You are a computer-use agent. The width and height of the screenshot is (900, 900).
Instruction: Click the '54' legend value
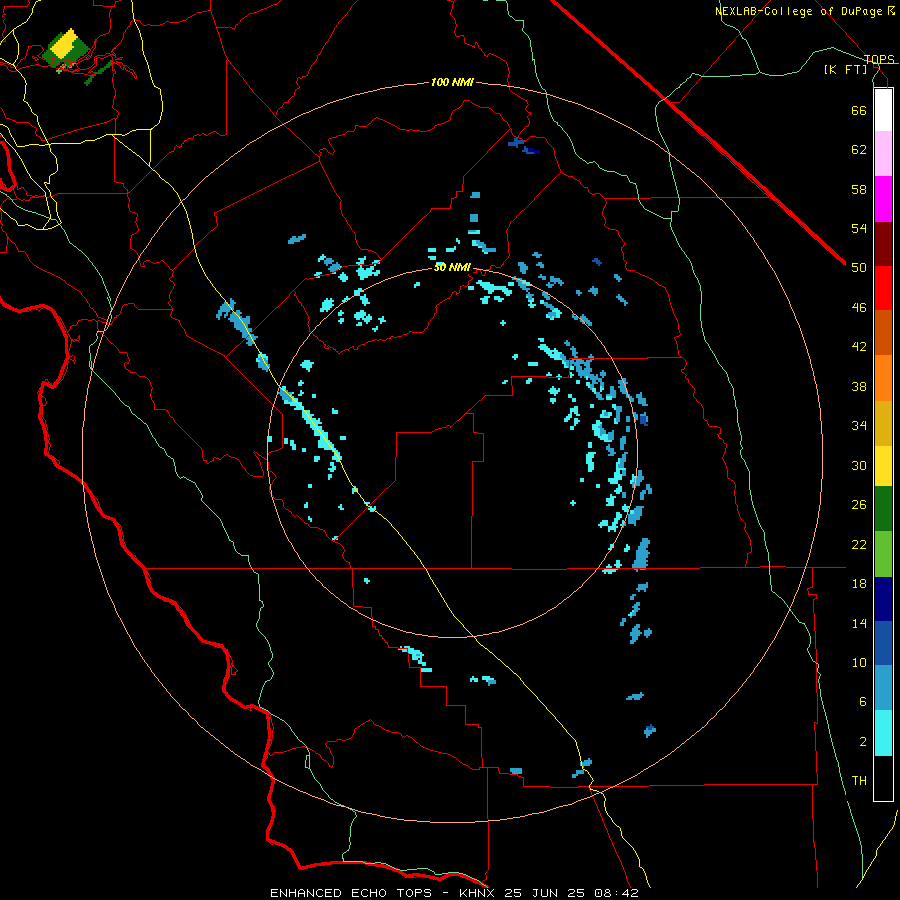(859, 228)
